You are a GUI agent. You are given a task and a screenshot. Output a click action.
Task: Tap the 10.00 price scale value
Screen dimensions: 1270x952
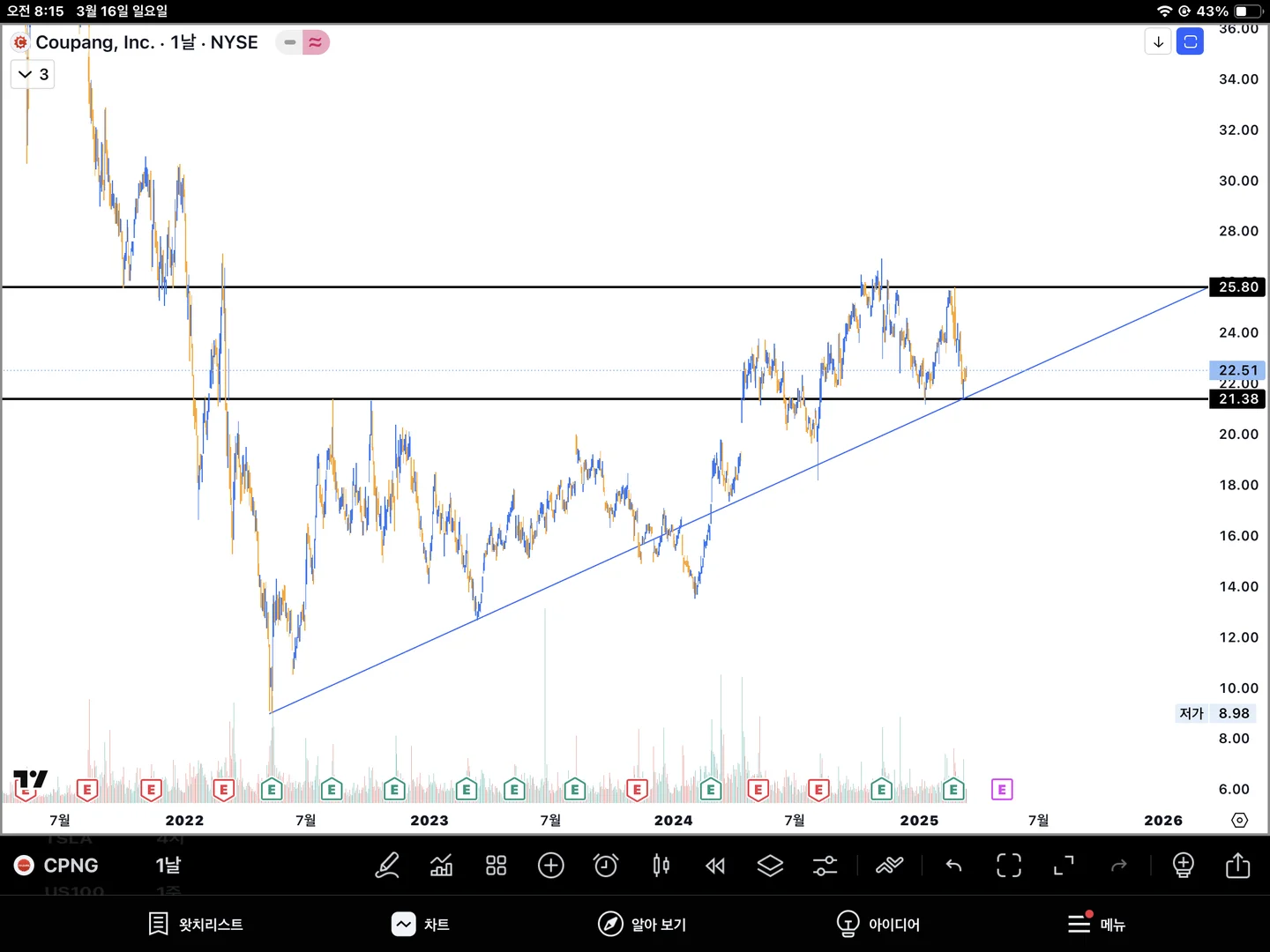[x=1238, y=688]
